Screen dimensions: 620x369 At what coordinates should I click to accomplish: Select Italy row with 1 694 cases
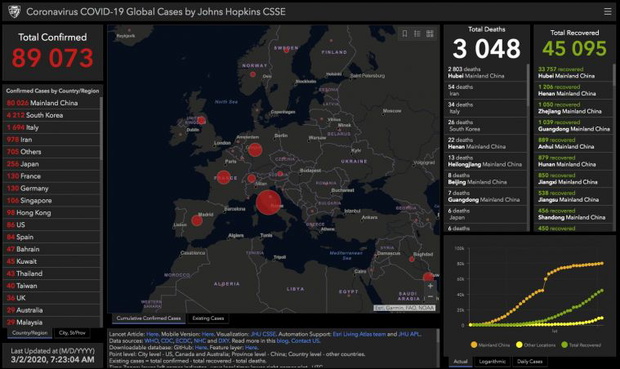[x=52, y=127]
